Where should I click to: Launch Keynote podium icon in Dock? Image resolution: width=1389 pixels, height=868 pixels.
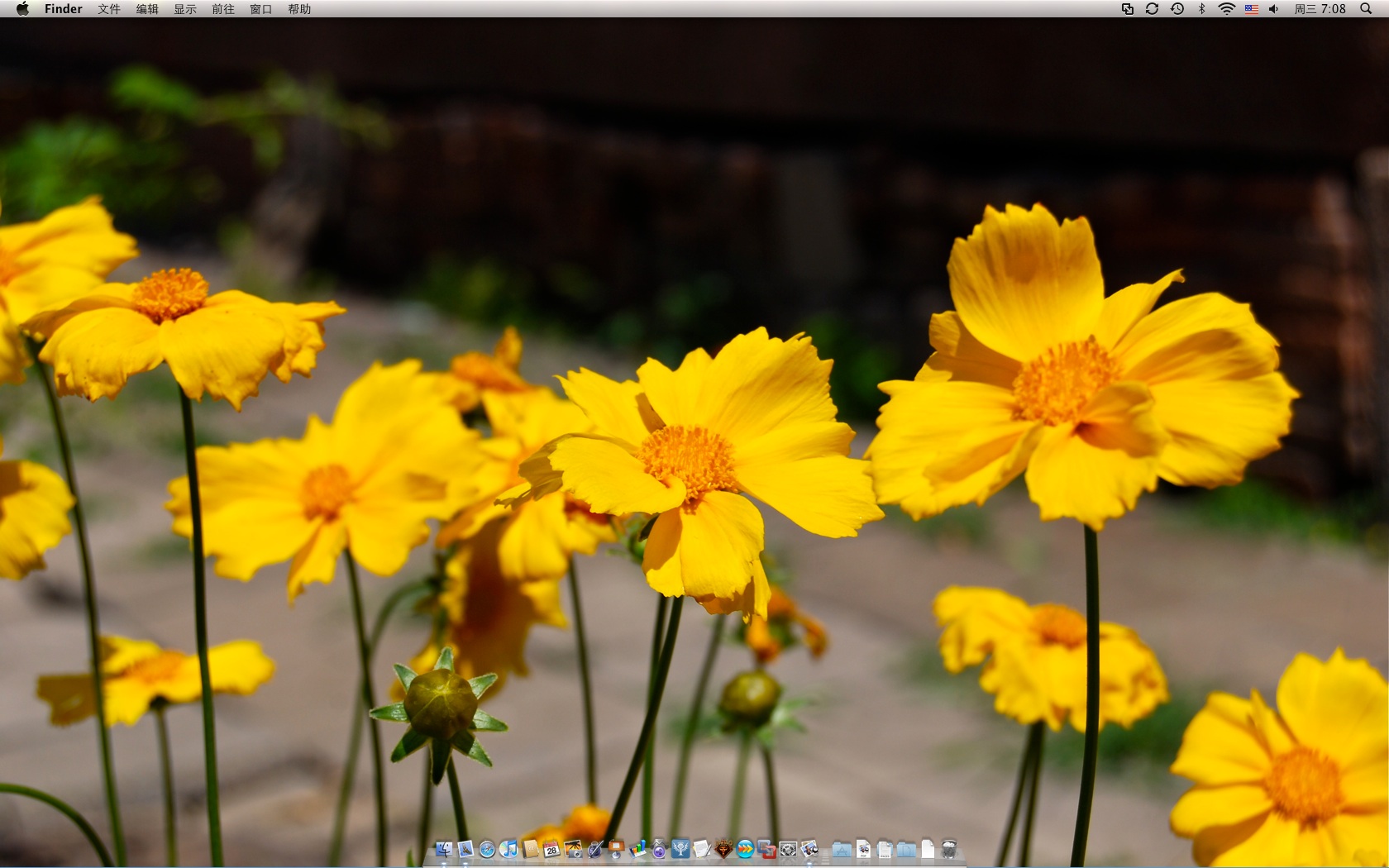[x=616, y=849]
